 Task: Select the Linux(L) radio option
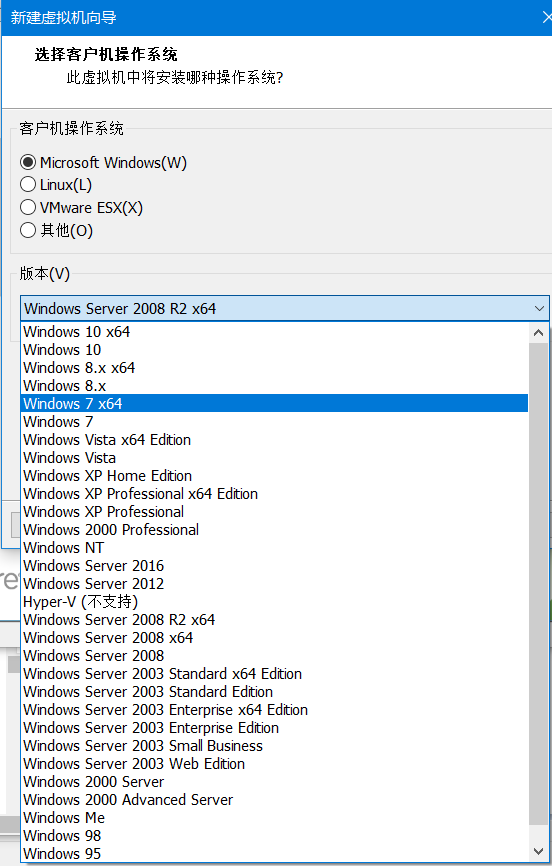pyautogui.click(x=28, y=184)
